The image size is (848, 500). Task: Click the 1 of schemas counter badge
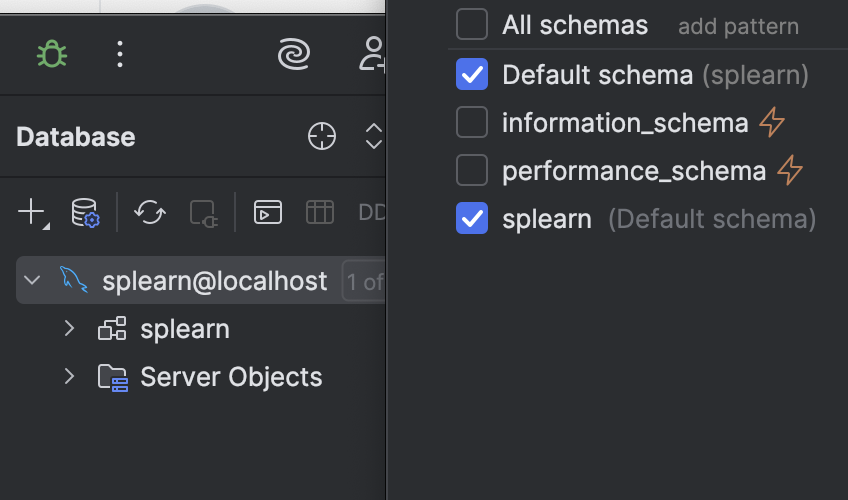363,281
